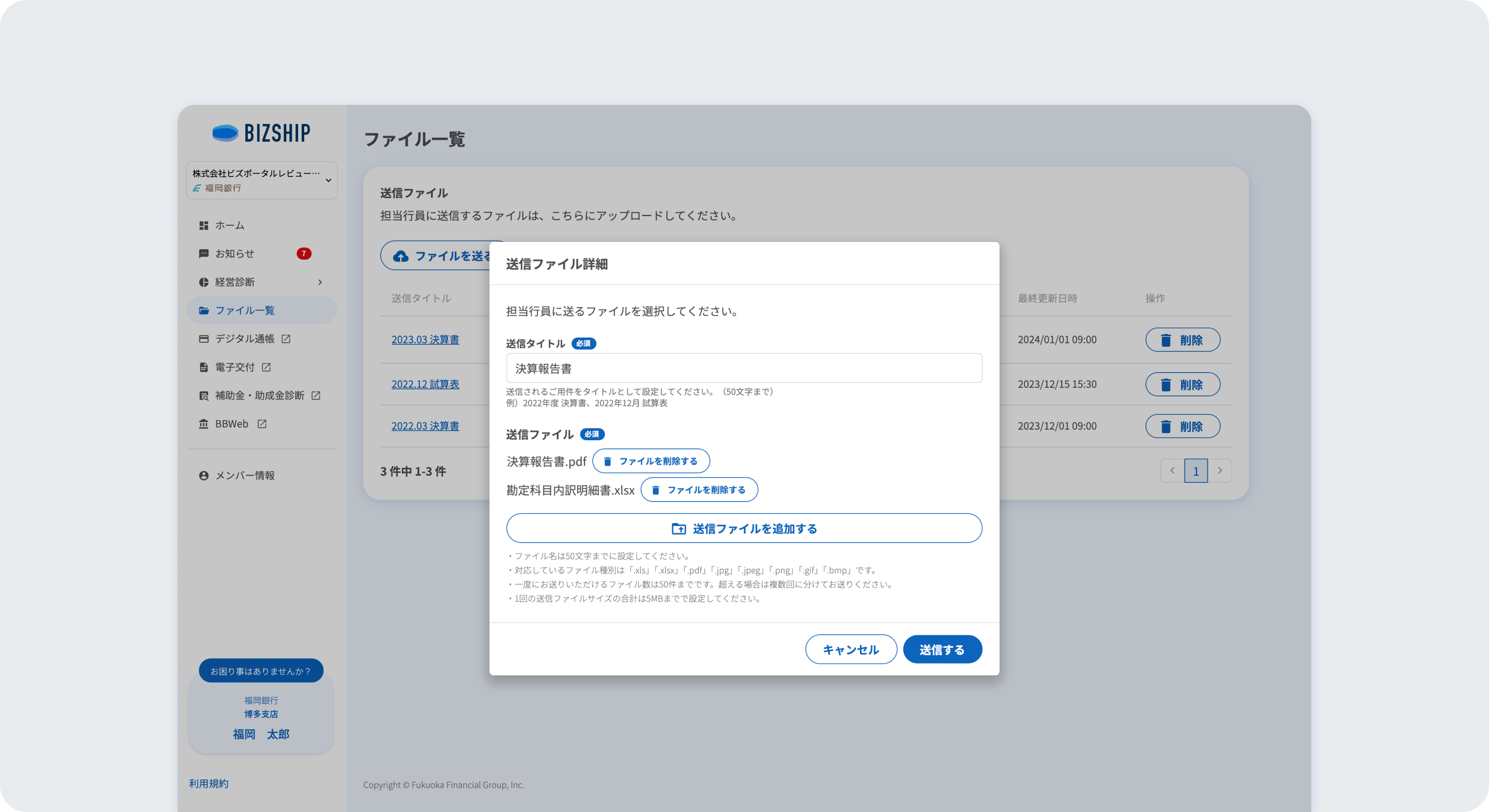Open 2022.03 決算書 link
The image size is (1489, 812).
426,426
